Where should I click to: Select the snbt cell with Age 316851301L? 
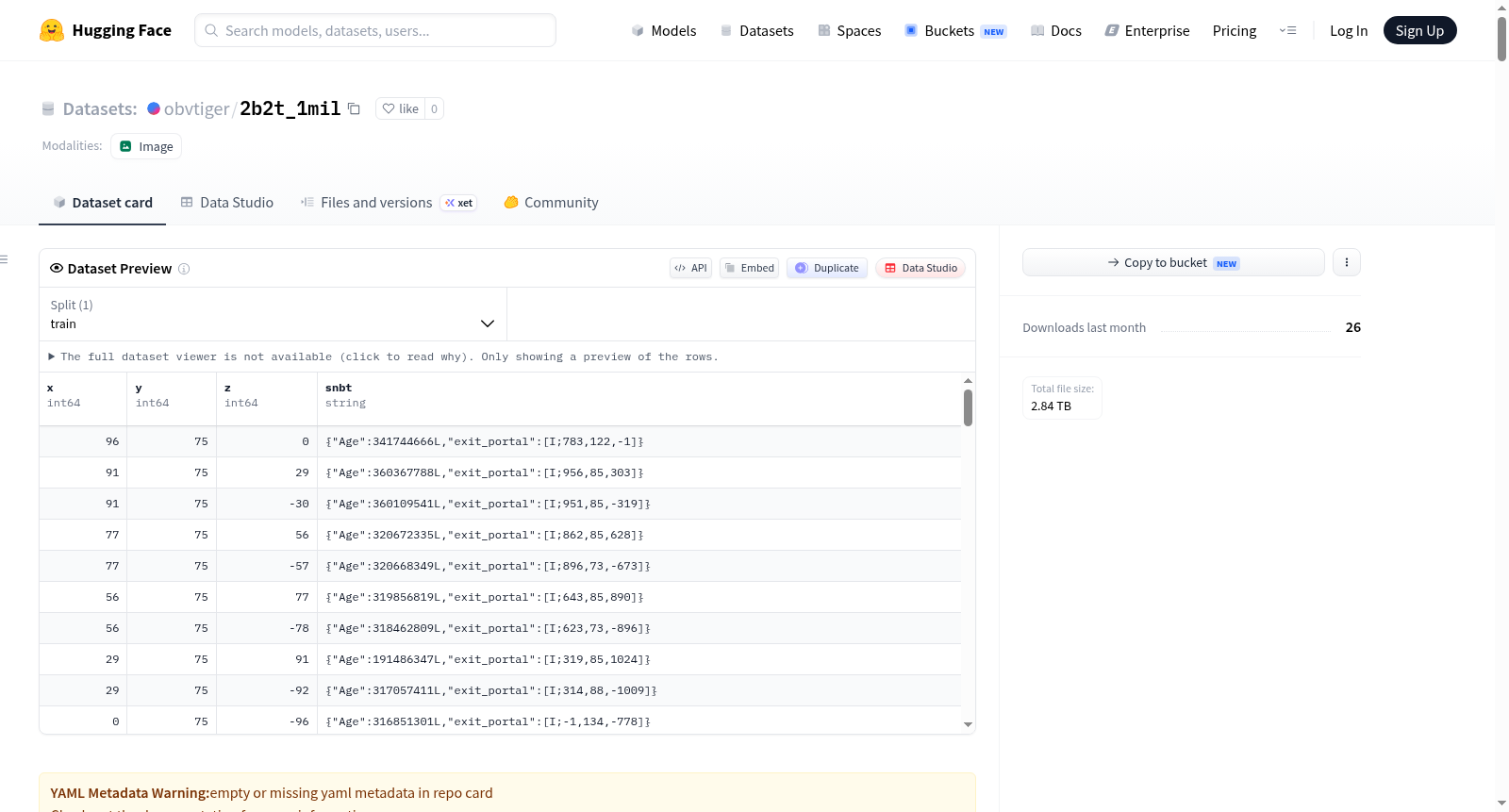[x=639, y=721]
